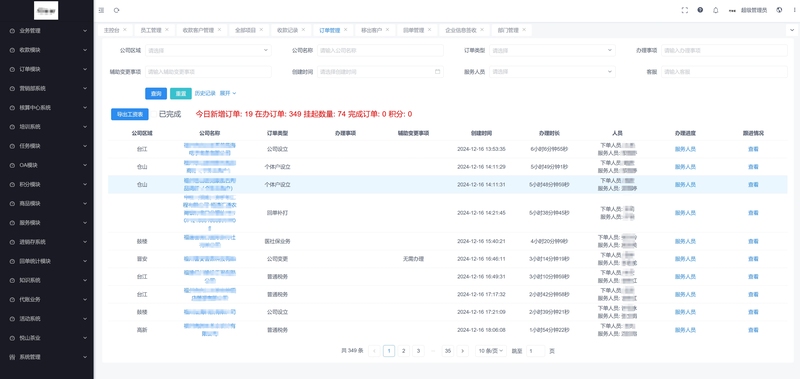Close the 部门管理 tab
The image size is (800, 379).
click(523, 30)
